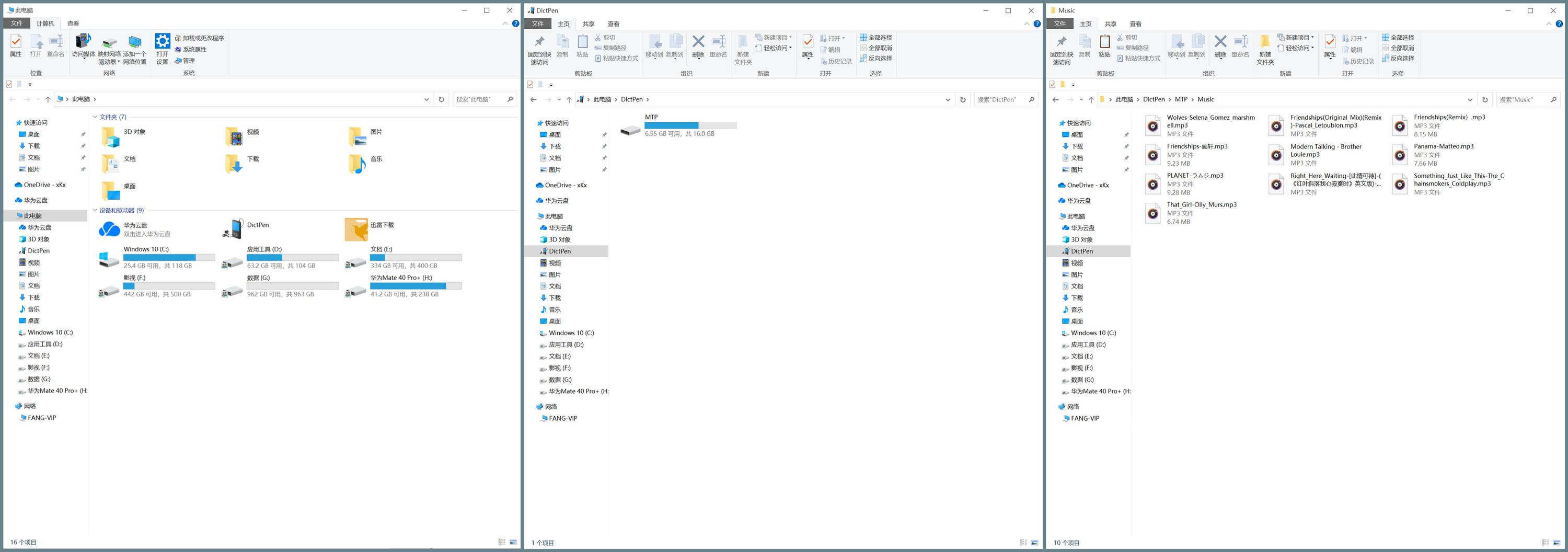Viewport: 1568px width, 552px height.
Task: Open 3D 对象 folder in 此电脑 file list
Action: click(x=124, y=137)
